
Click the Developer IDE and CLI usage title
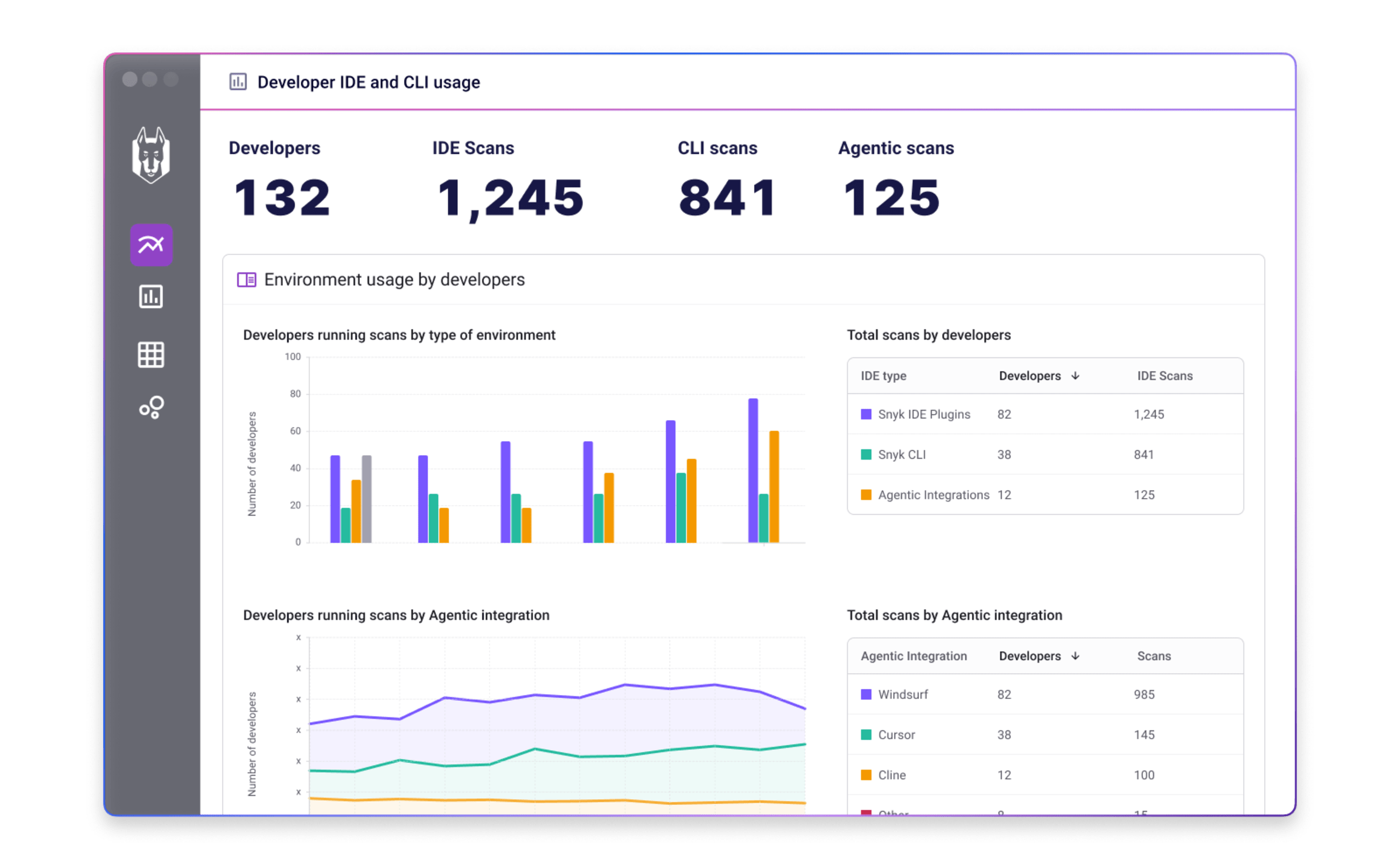coord(369,83)
